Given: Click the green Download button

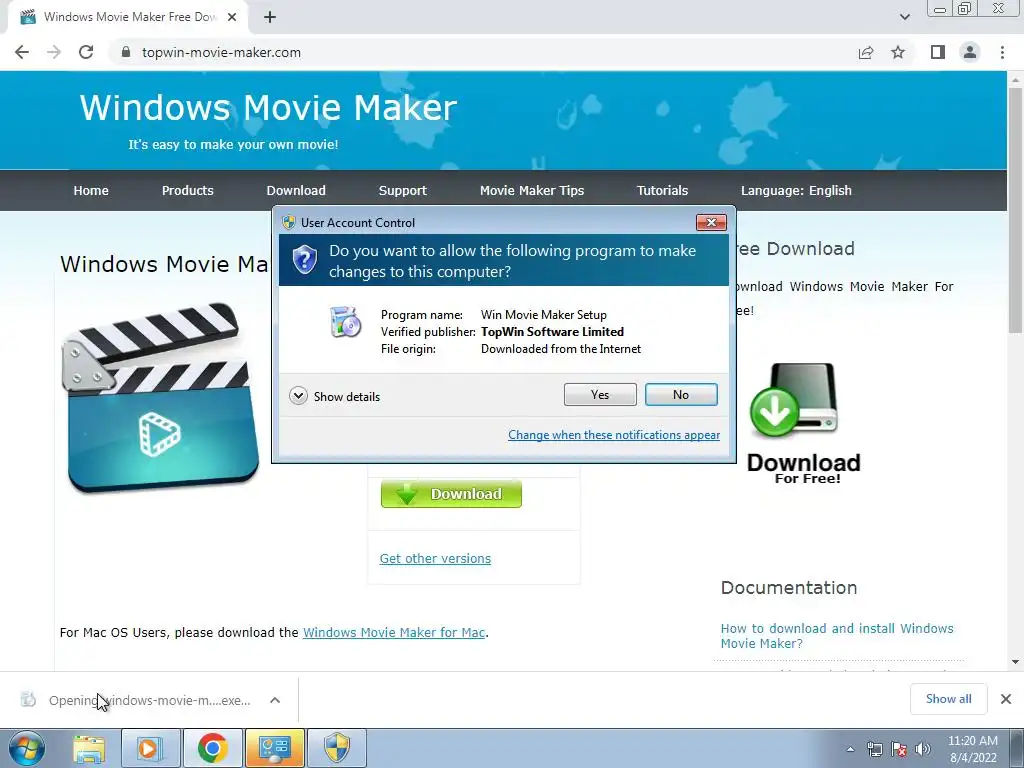Looking at the screenshot, I should click(x=451, y=494).
